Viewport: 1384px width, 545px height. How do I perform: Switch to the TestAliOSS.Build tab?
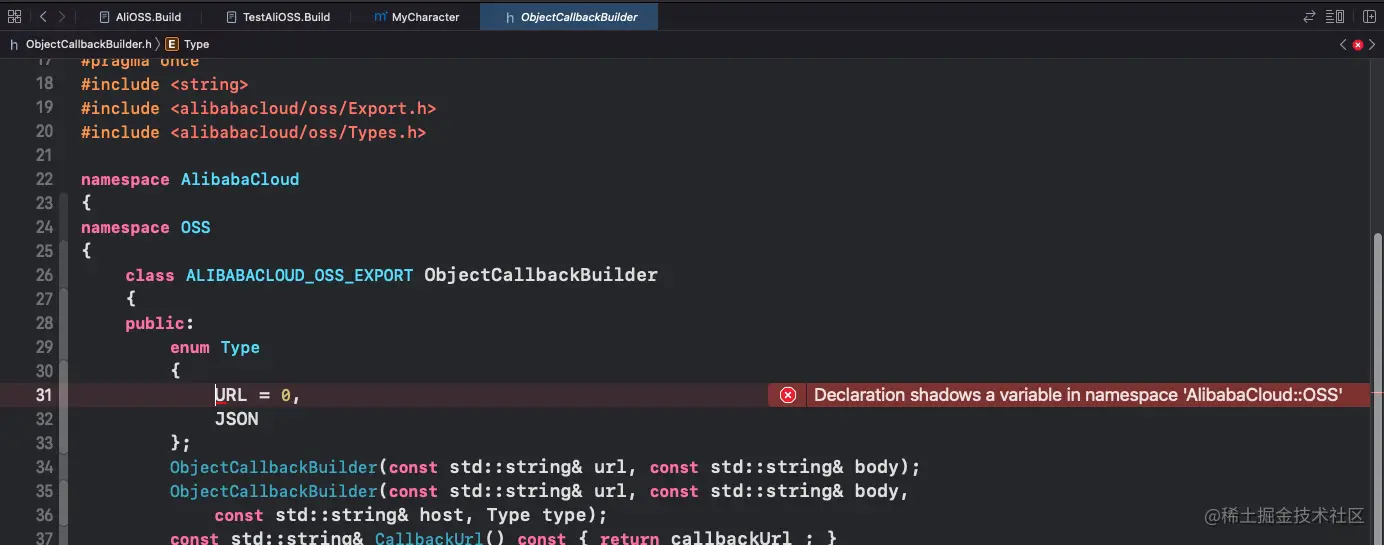278,17
